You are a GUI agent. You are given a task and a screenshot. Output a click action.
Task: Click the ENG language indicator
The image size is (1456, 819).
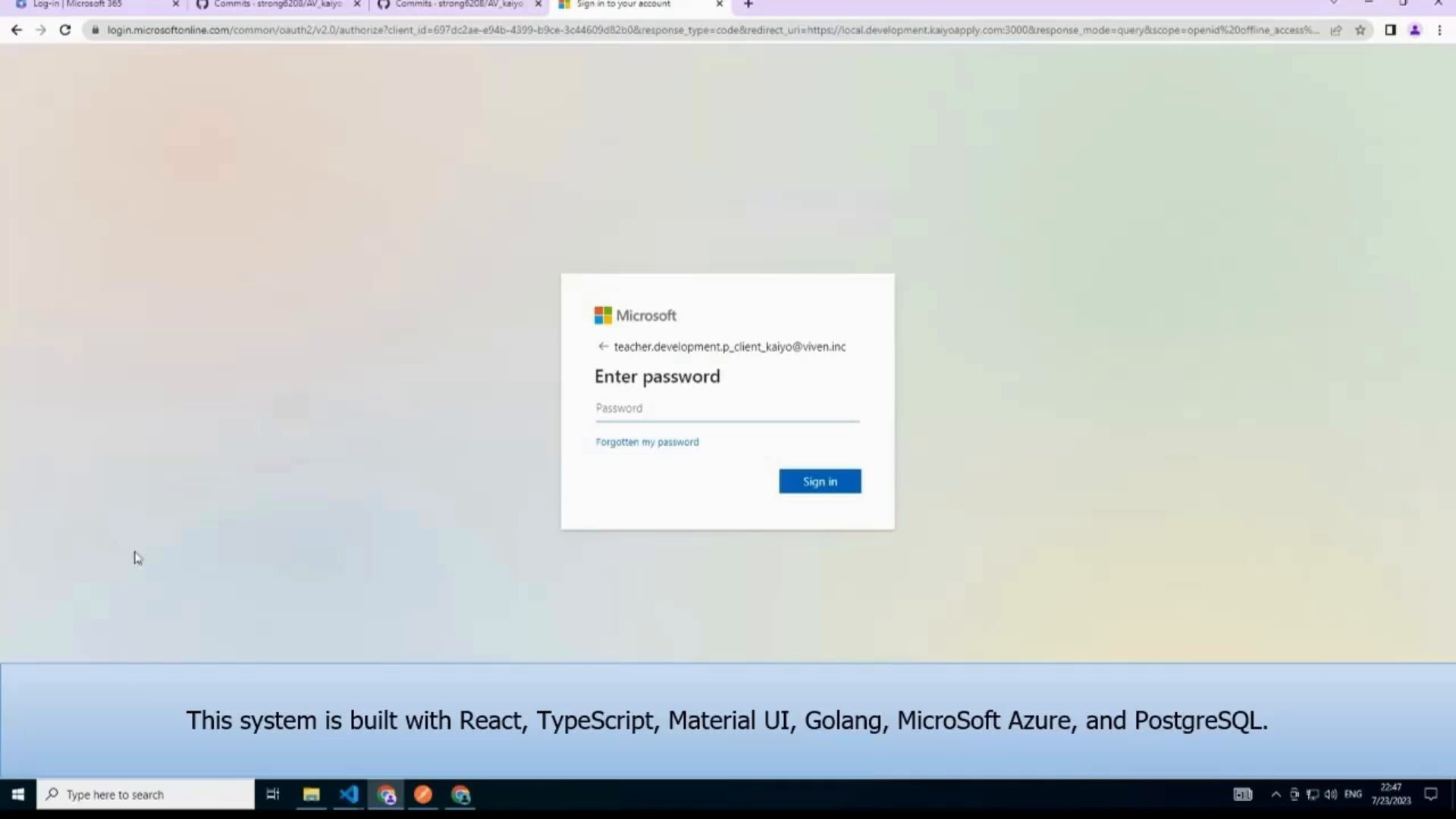1353,795
